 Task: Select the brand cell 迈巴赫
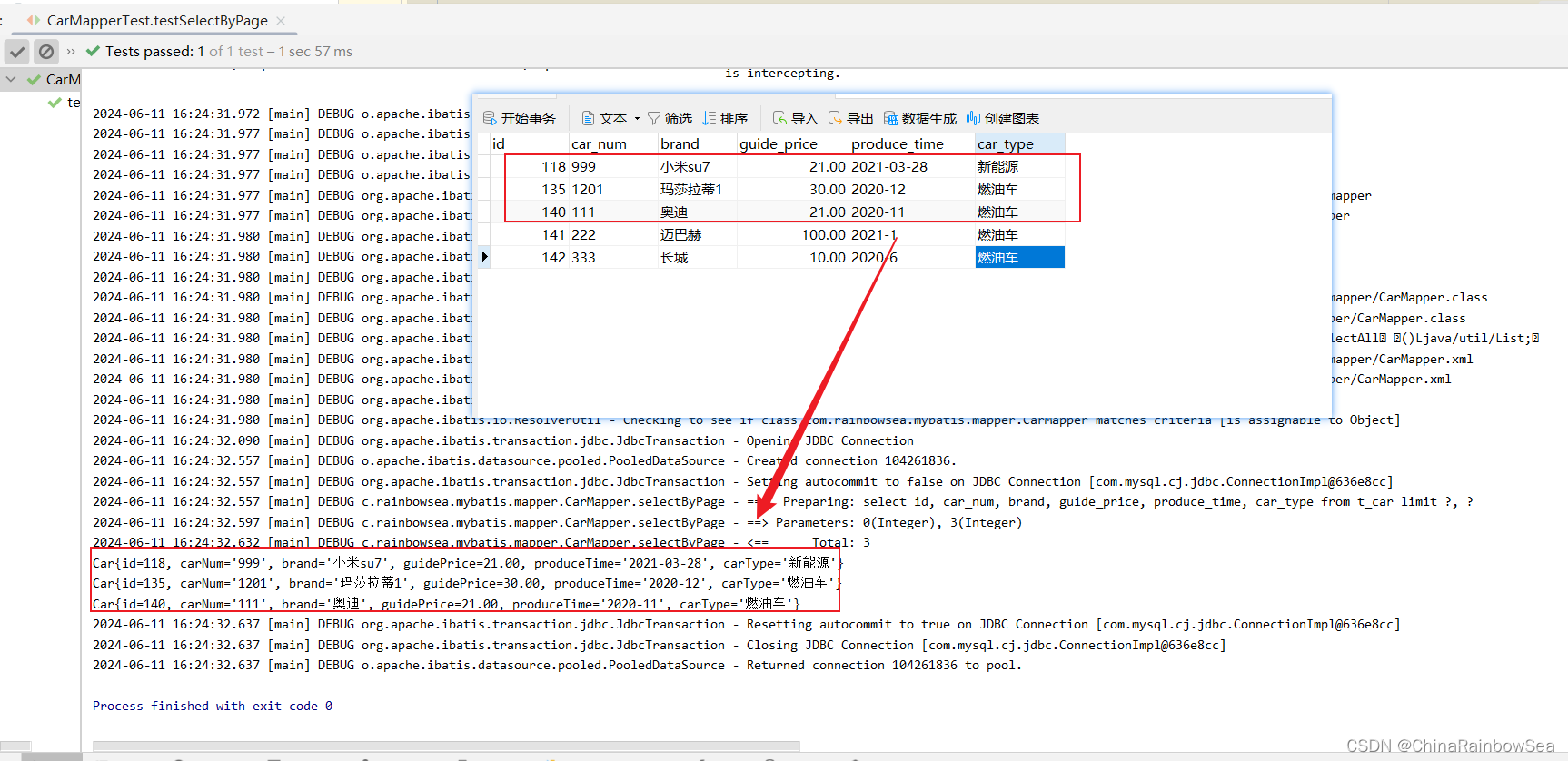698,235
